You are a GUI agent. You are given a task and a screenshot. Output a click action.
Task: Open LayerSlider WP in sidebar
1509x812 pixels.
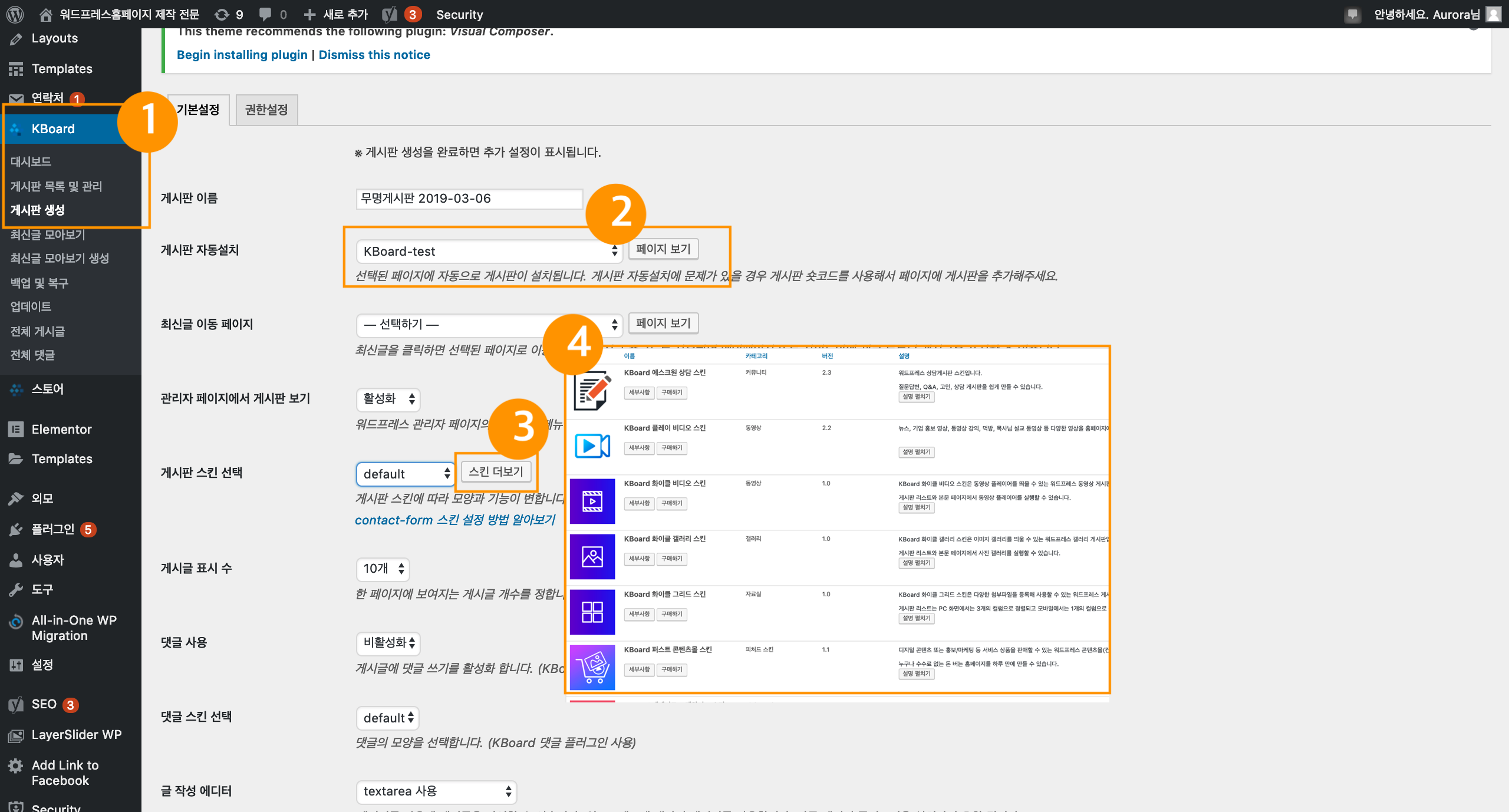click(76, 735)
